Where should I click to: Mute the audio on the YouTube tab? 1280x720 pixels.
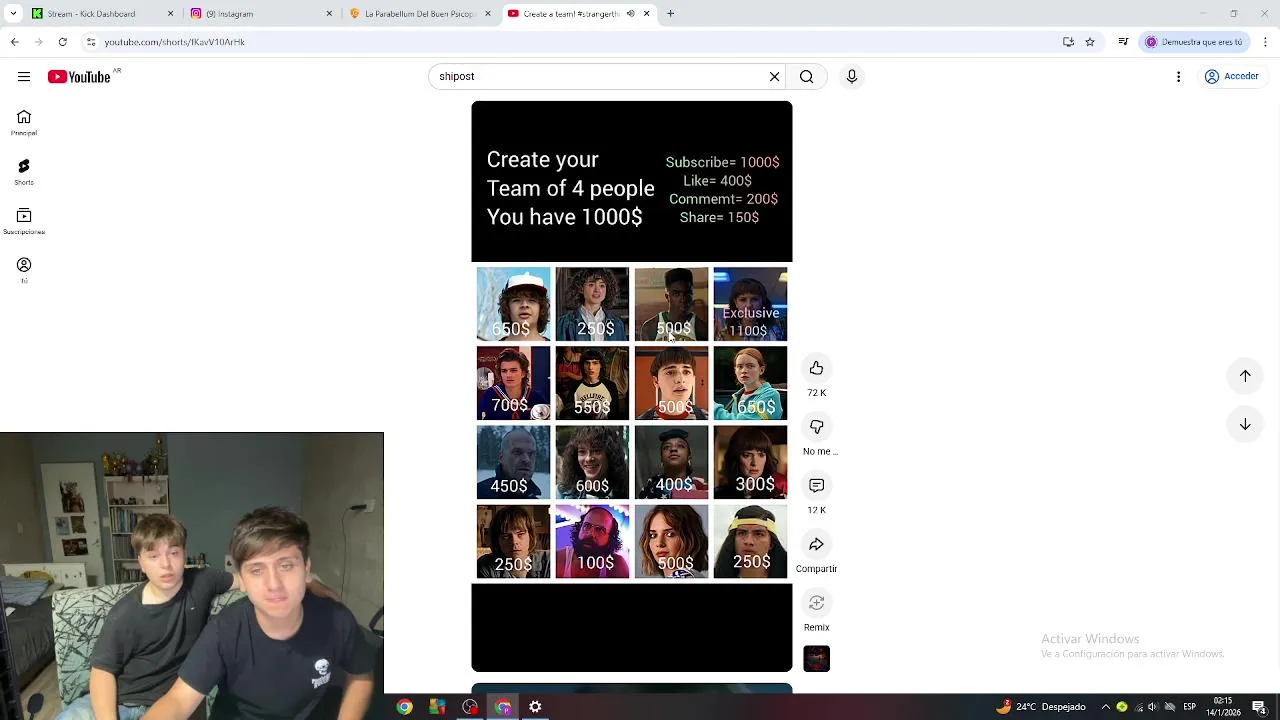click(x=630, y=14)
